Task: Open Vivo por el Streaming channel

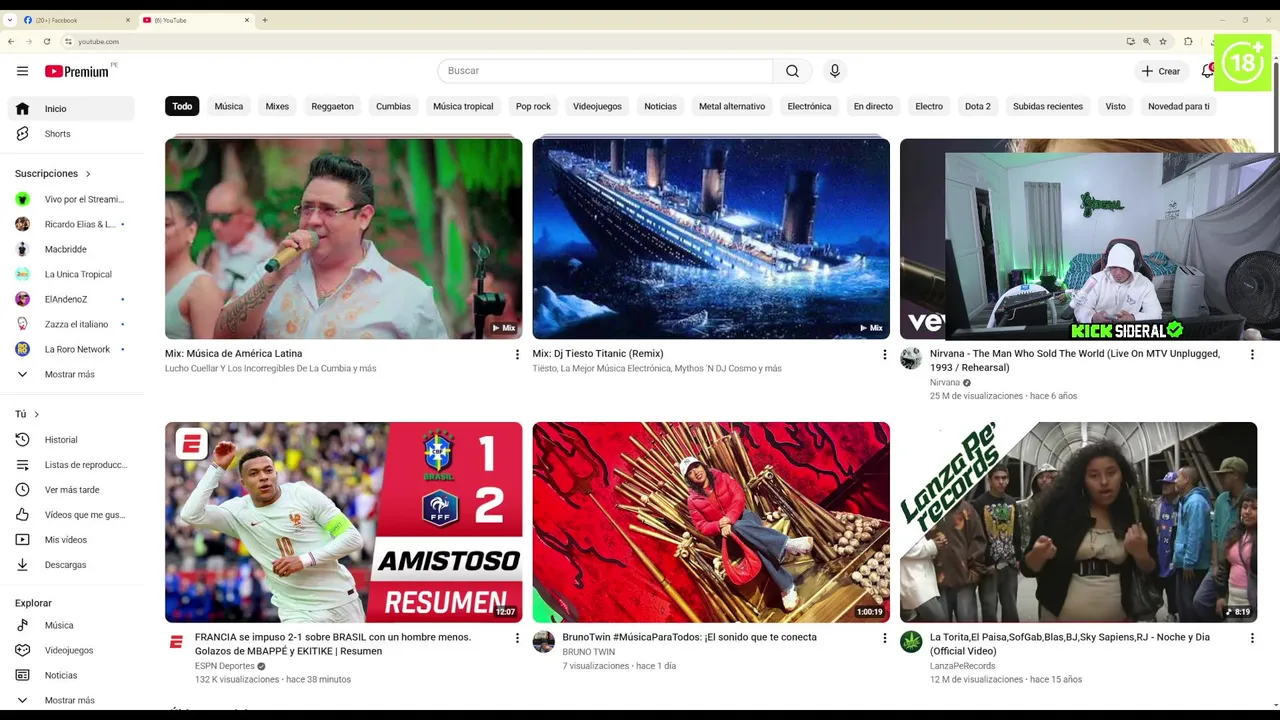Action: pyautogui.click(x=70, y=199)
